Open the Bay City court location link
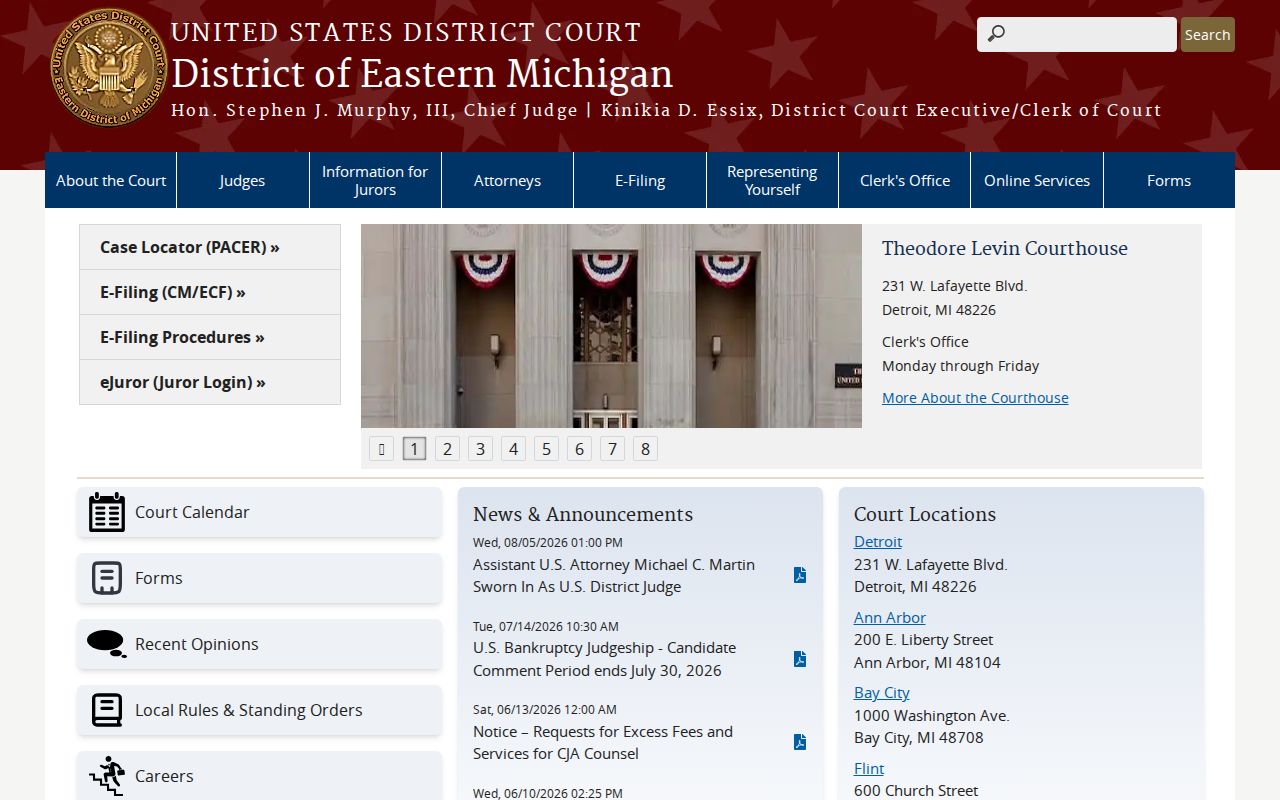1280x800 pixels. [882, 692]
